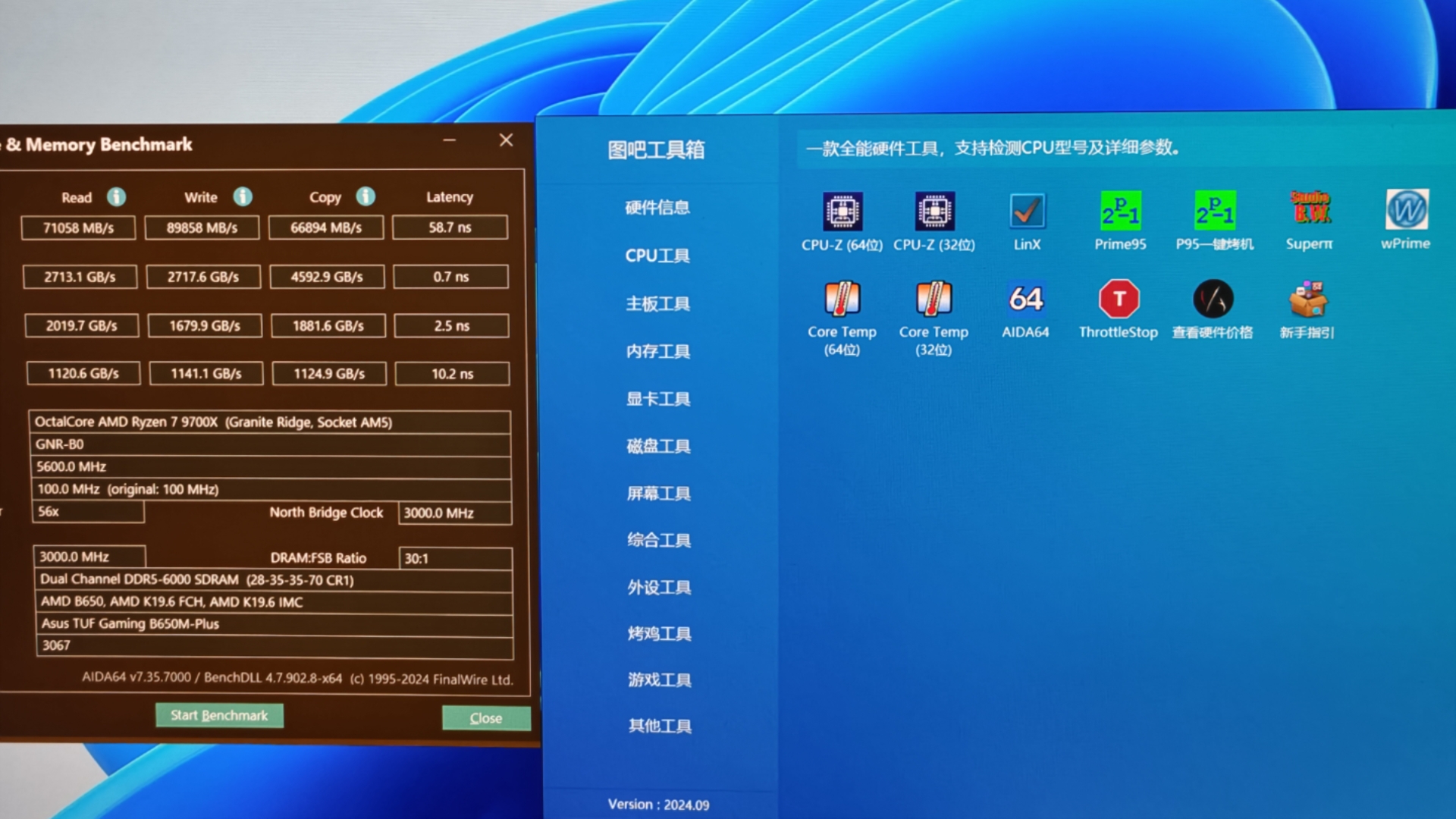Select 主板工具 category
The height and width of the screenshot is (819, 1456).
point(657,304)
